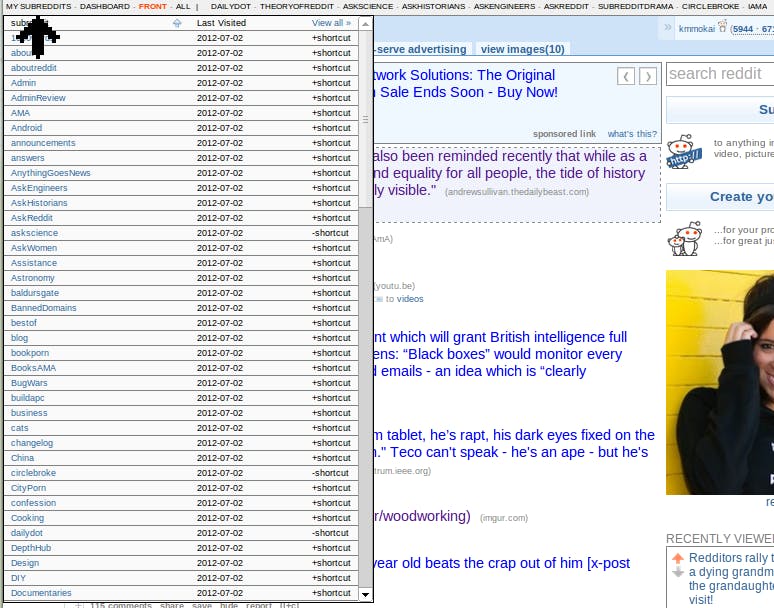The width and height of the screenshot is (774, 608).
Task: Show next sponsored link with right chevron
Action: [x=648, y=76]
